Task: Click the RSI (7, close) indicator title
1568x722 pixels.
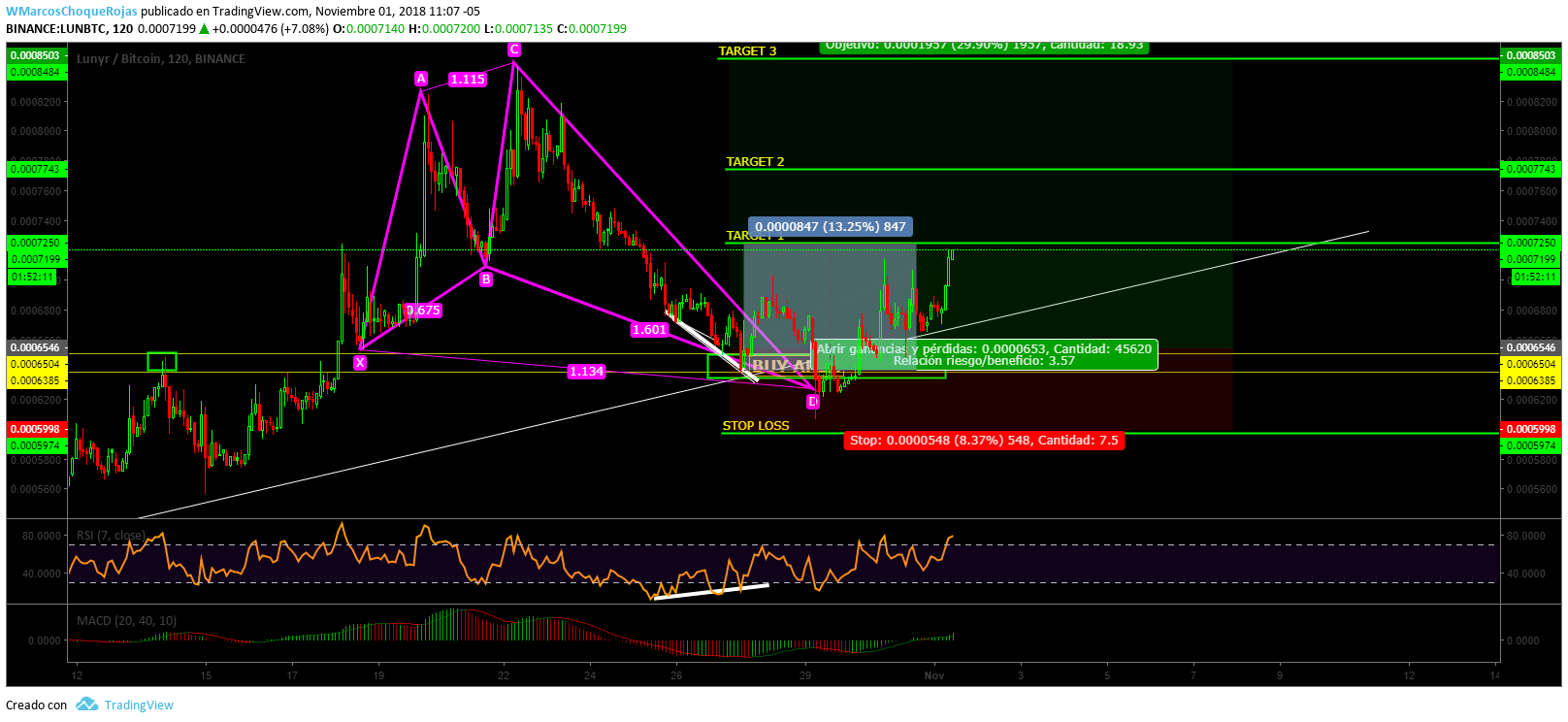Action: tap(111, 536)
